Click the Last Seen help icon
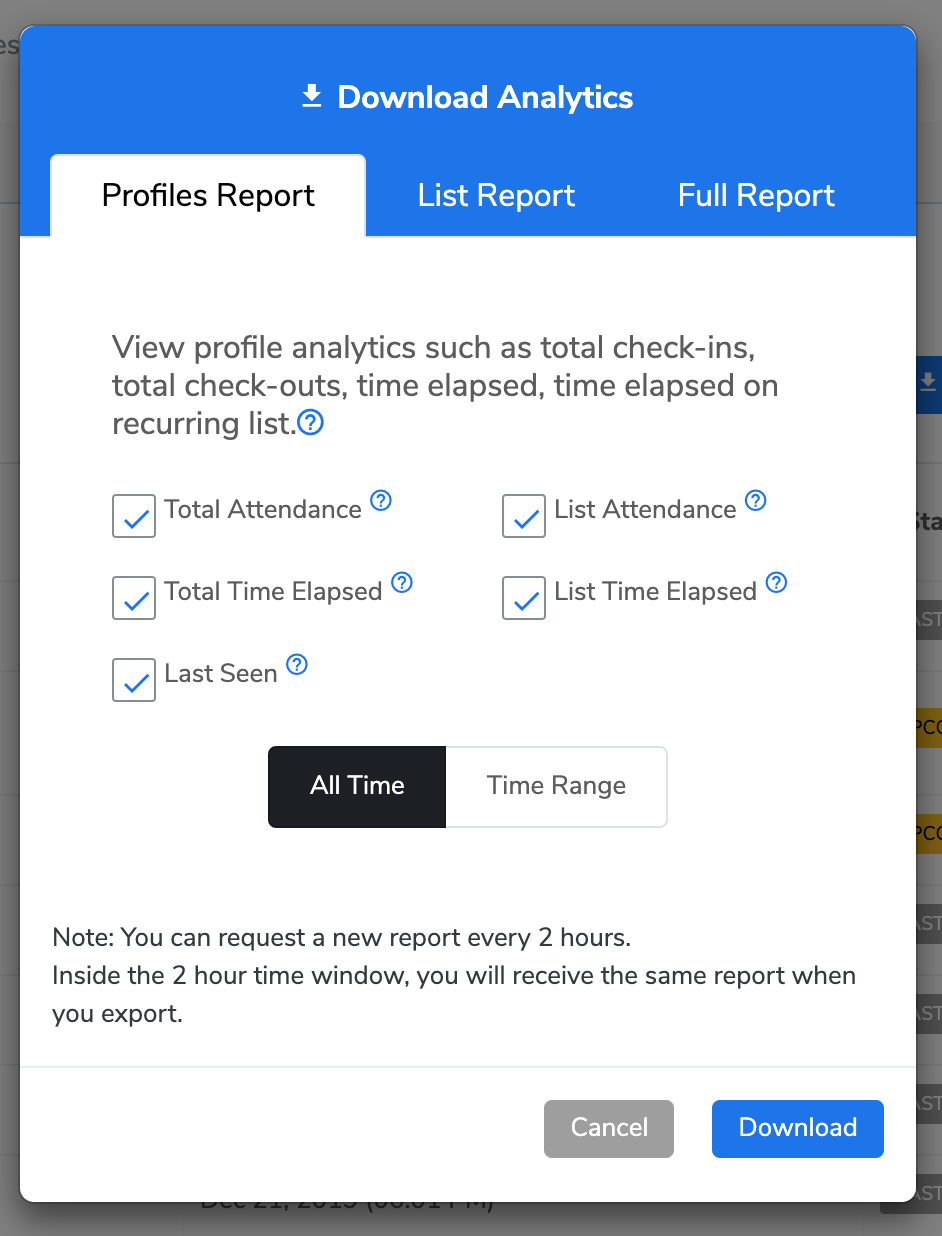Screen dimensions: 942x1236 click(x=297, y=664)
